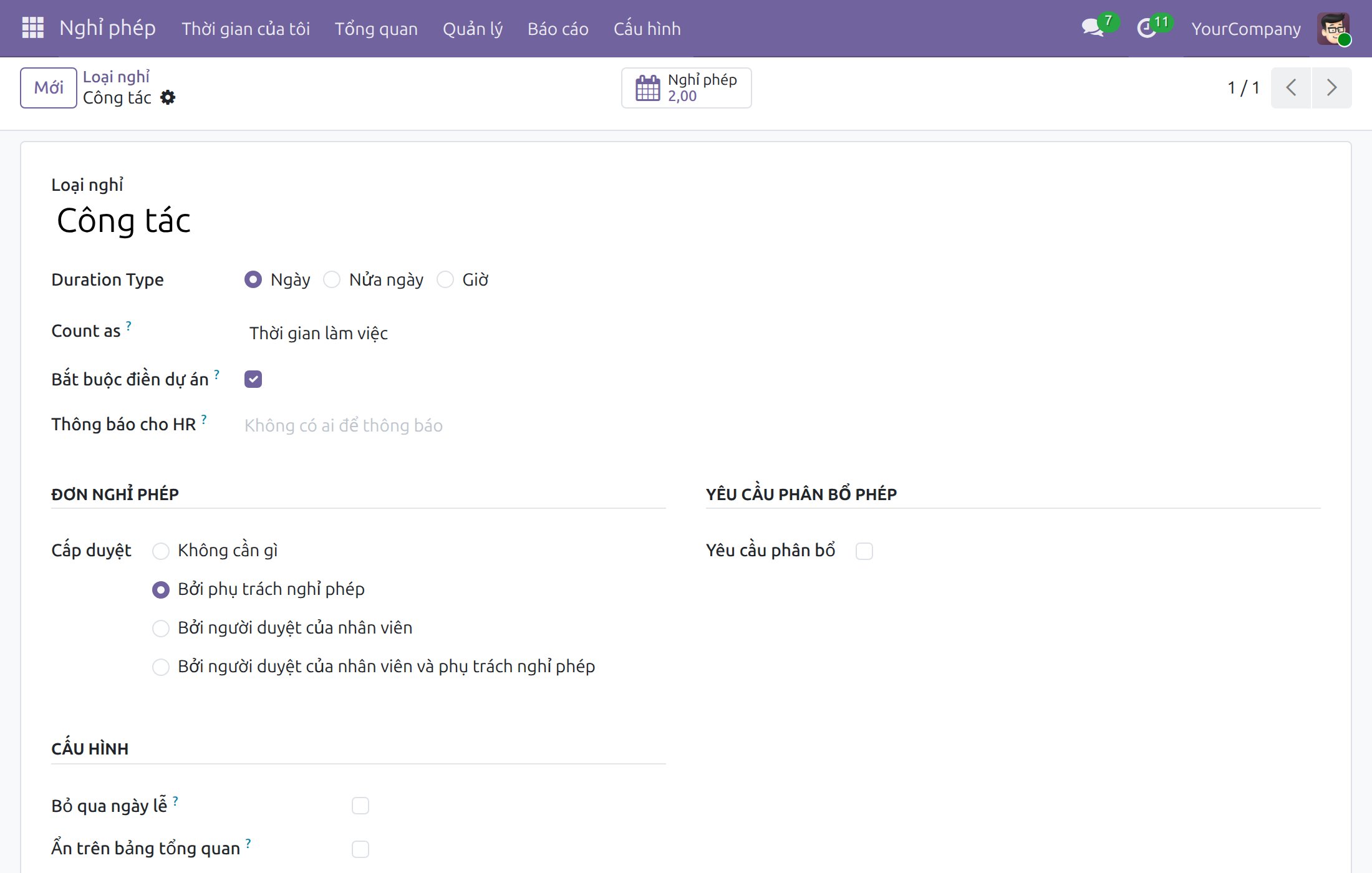Select the Nửa ngày duration option
Viewport: 1372px width, 873px height.
click(x=332, y=279)
